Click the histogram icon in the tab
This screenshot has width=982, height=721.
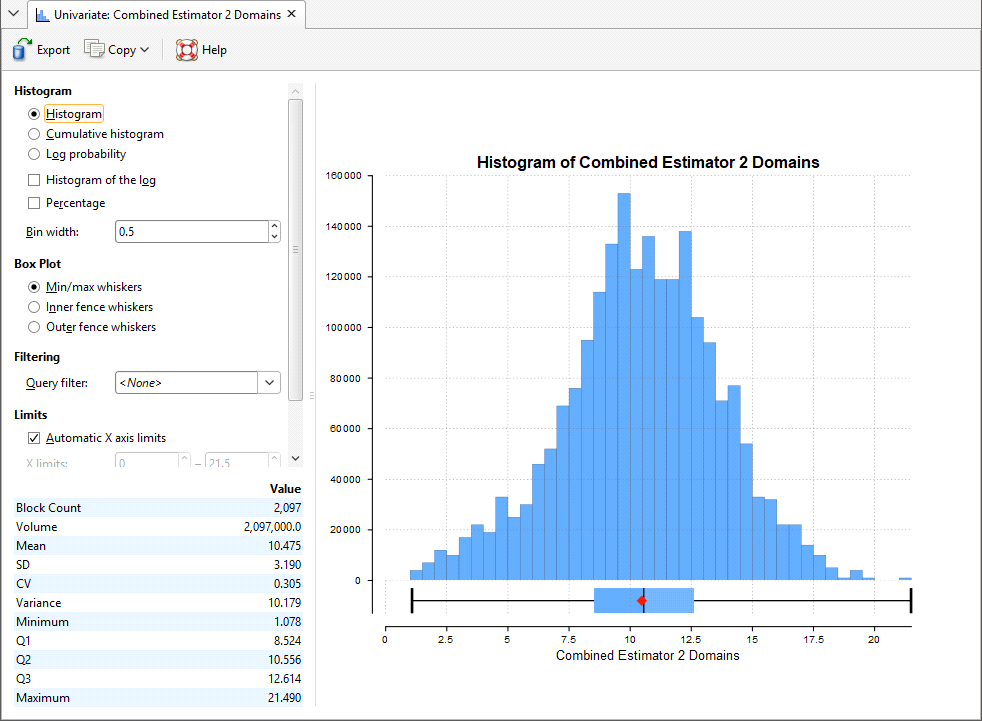coord(42,15)
